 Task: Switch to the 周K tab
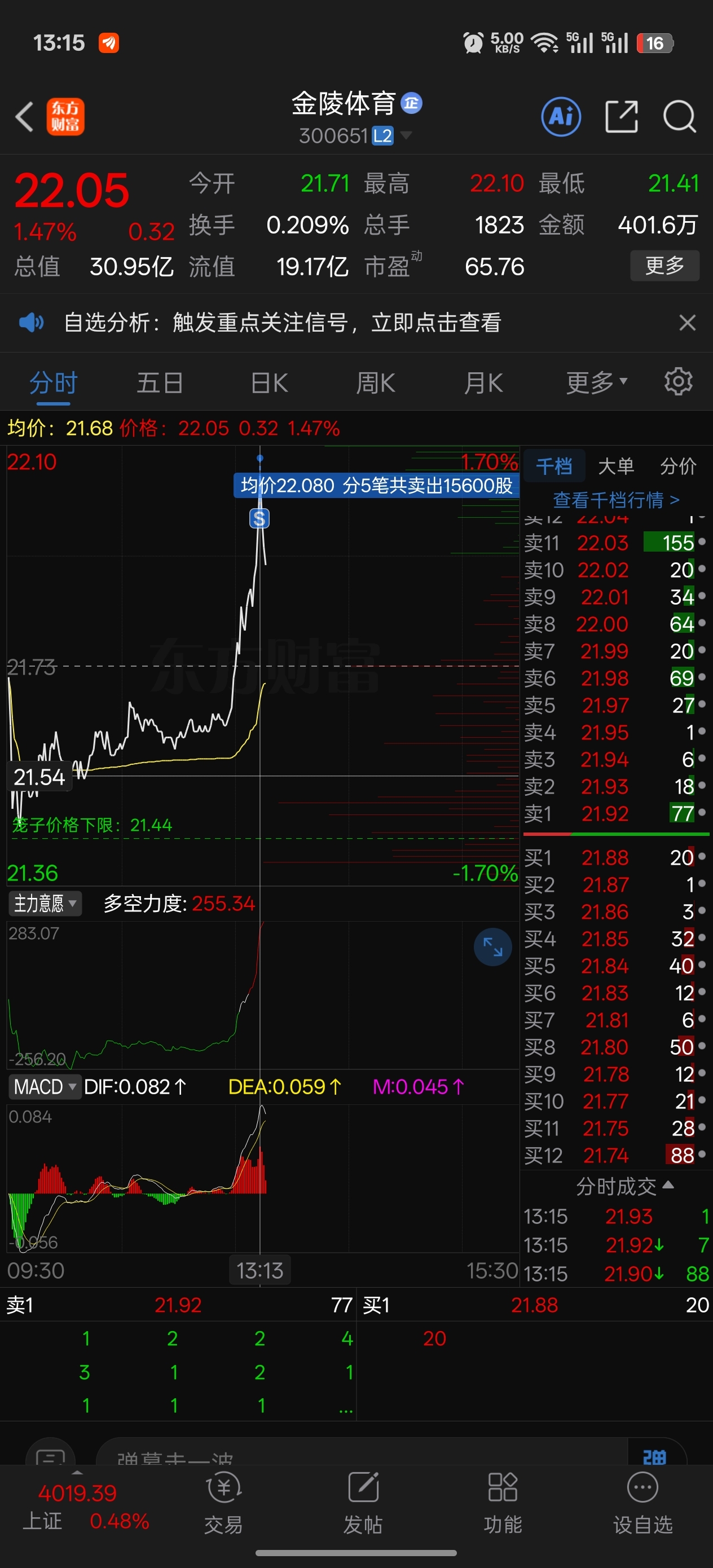[376, 383]
